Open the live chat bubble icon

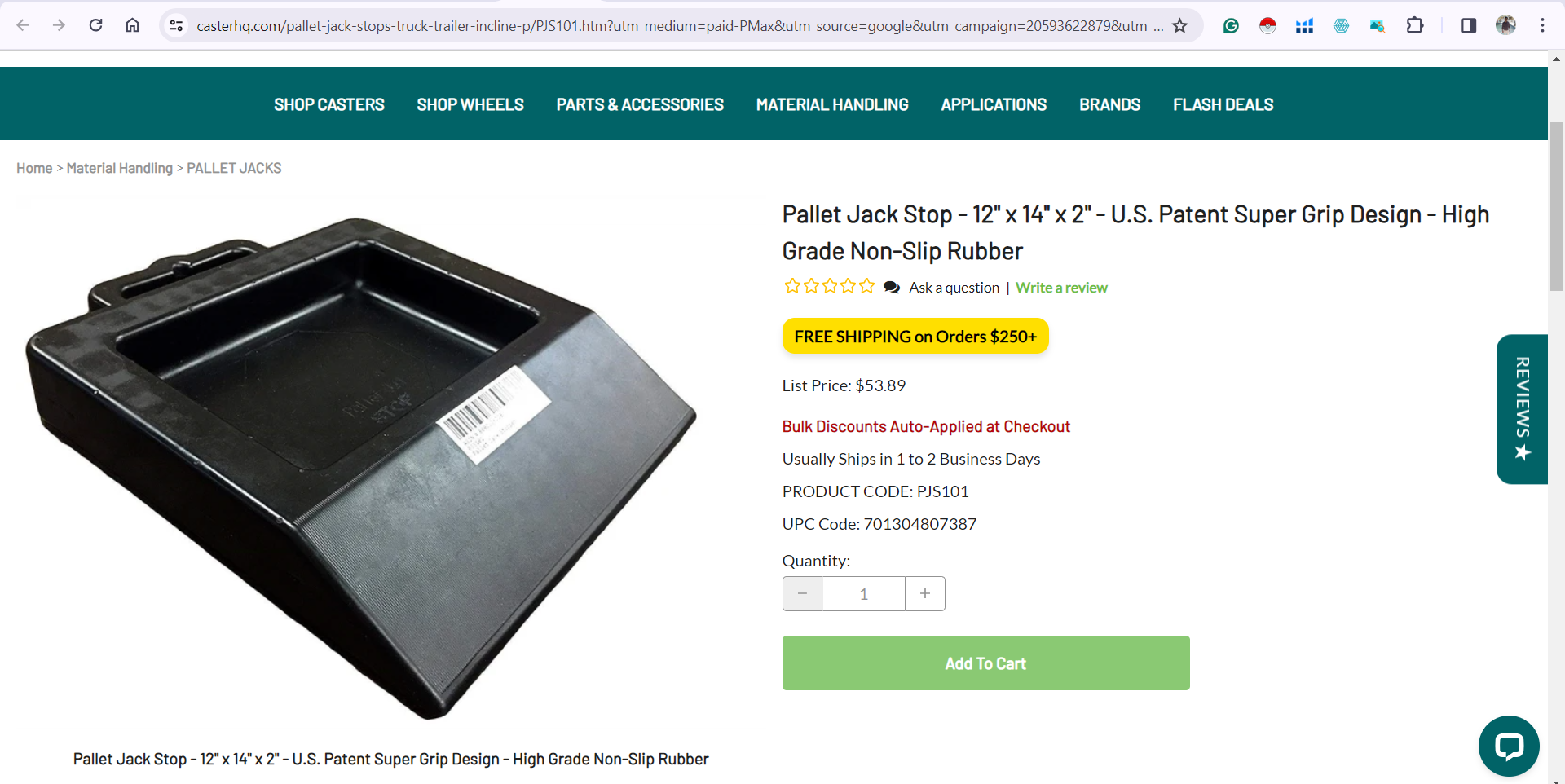point(1509,746)
